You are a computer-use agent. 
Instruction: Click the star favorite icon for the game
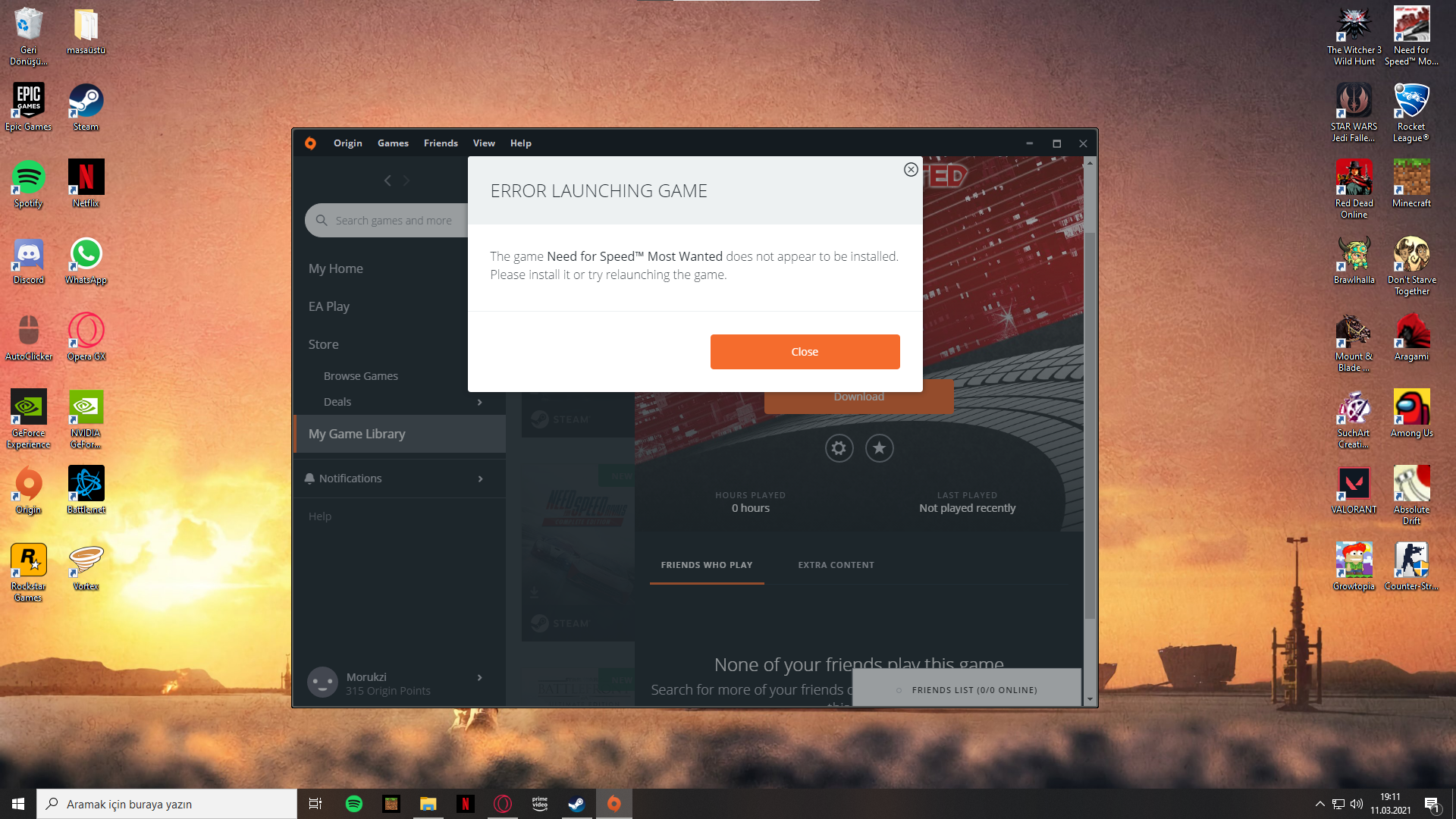coord(879,448)
